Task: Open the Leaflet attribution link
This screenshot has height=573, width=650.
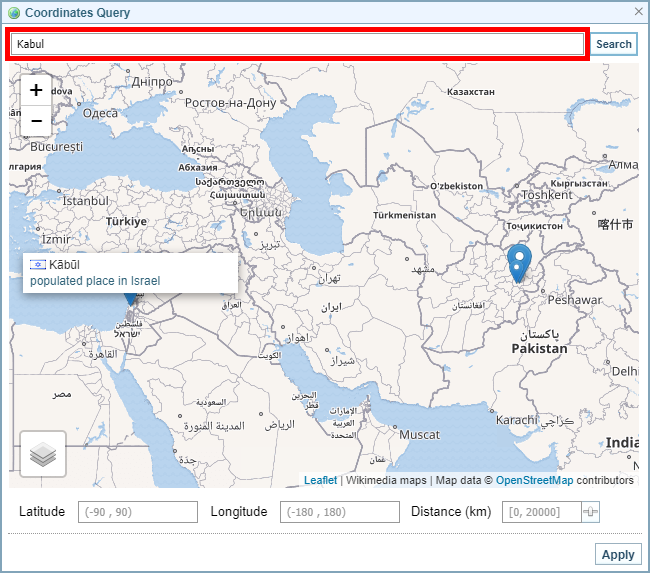Action: (320, 481)
